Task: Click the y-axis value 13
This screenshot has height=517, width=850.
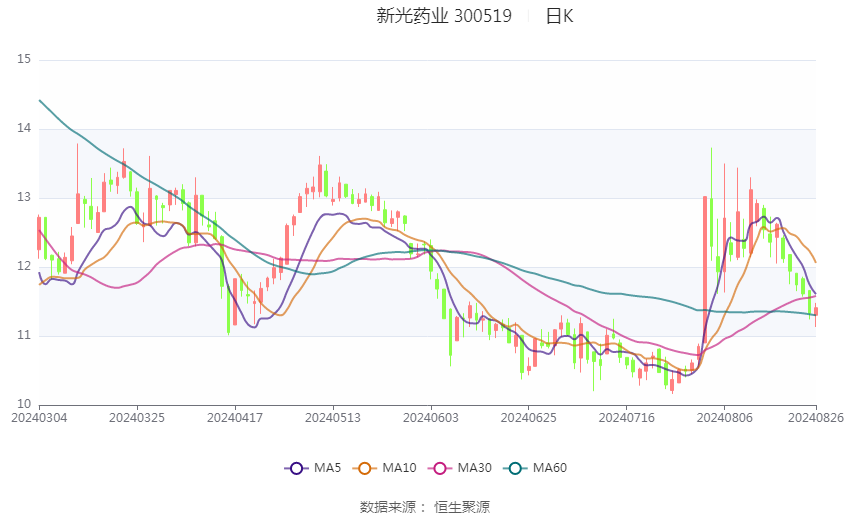Action: click(x=24, y=197)
